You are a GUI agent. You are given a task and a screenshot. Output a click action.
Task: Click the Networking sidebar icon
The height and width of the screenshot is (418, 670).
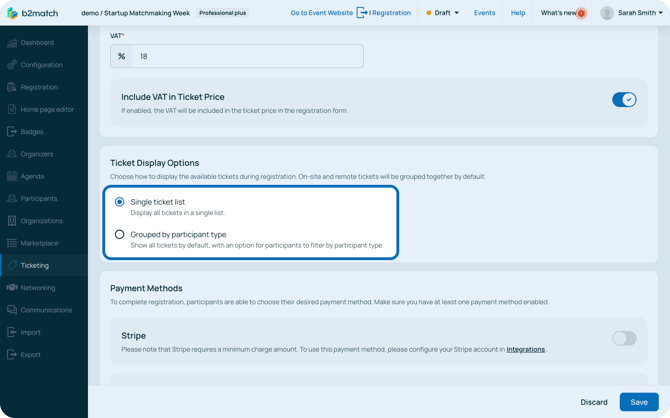point(12,288)
